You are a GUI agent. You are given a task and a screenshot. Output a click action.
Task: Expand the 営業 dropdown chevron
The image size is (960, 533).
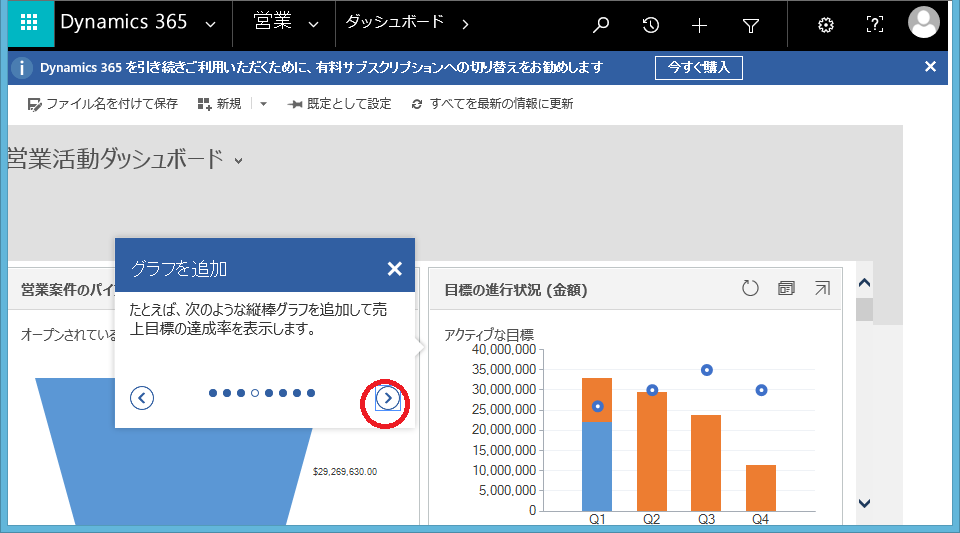click(313, 25)
